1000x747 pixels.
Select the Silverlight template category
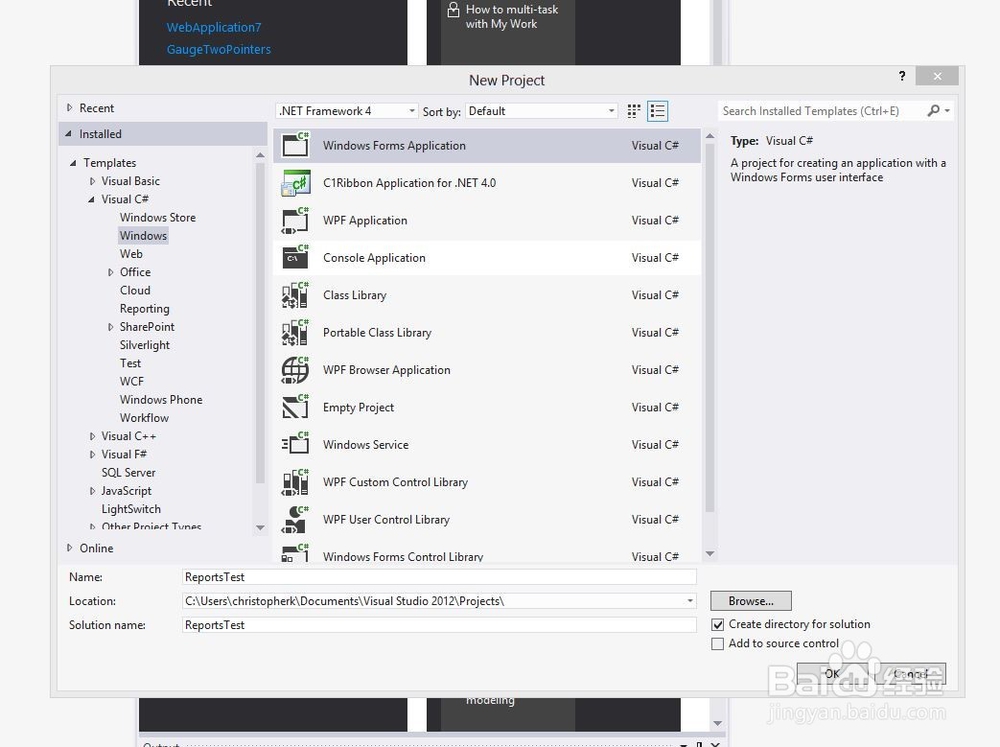145,345
